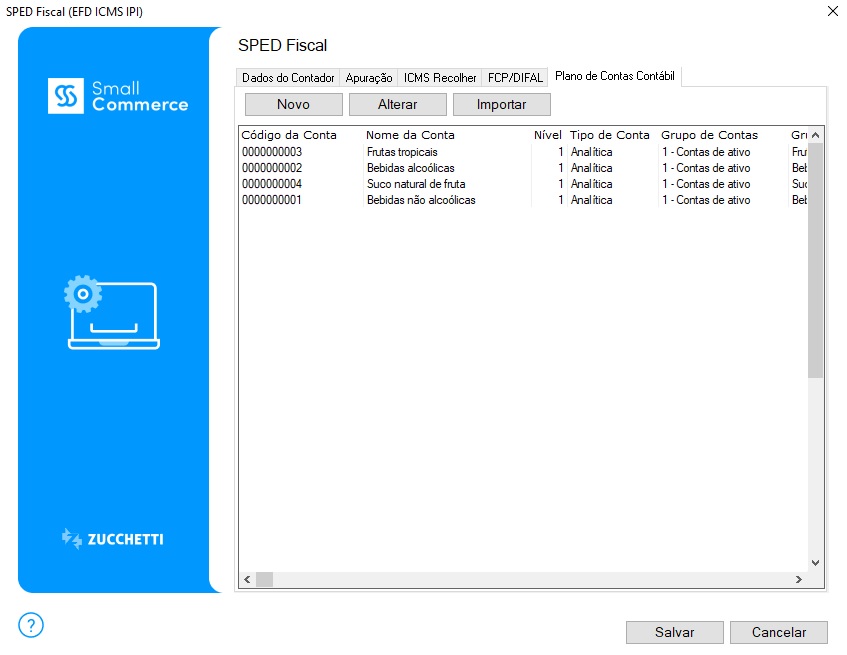Switch to Dados do Contador tab
This screenshot has height=655, width=847.
click(288, 78)
